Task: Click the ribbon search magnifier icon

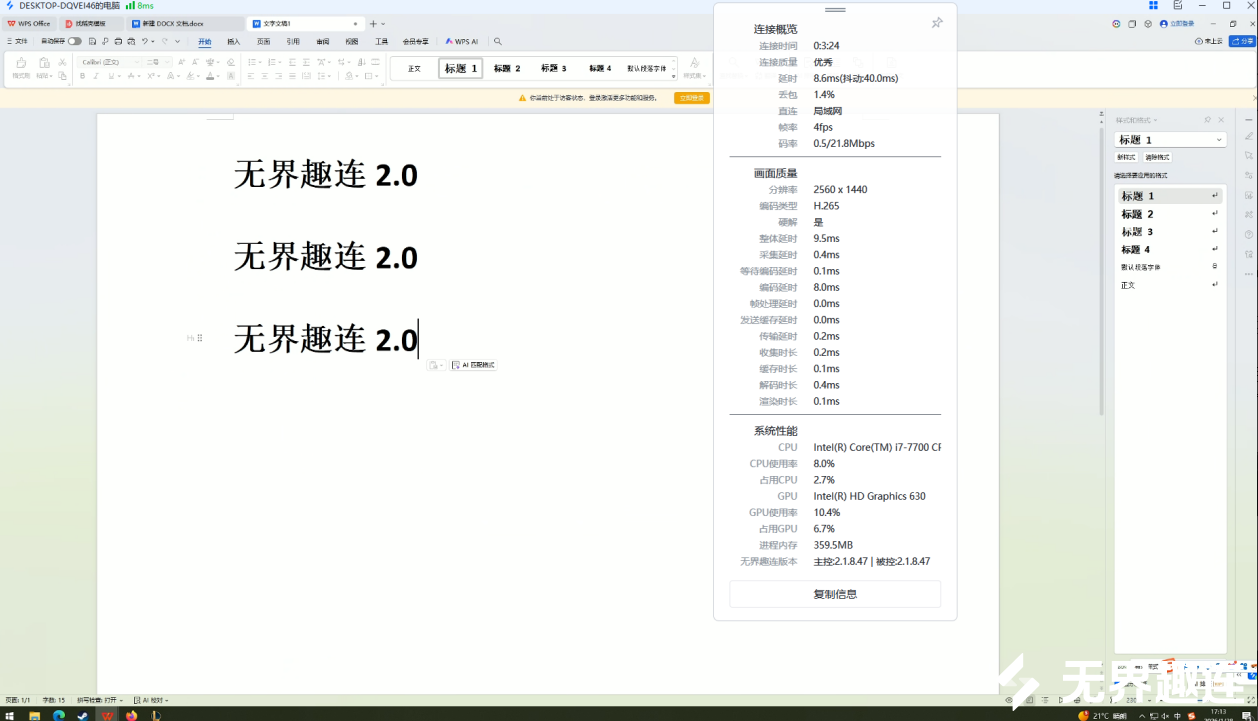Action: (498, 42)
